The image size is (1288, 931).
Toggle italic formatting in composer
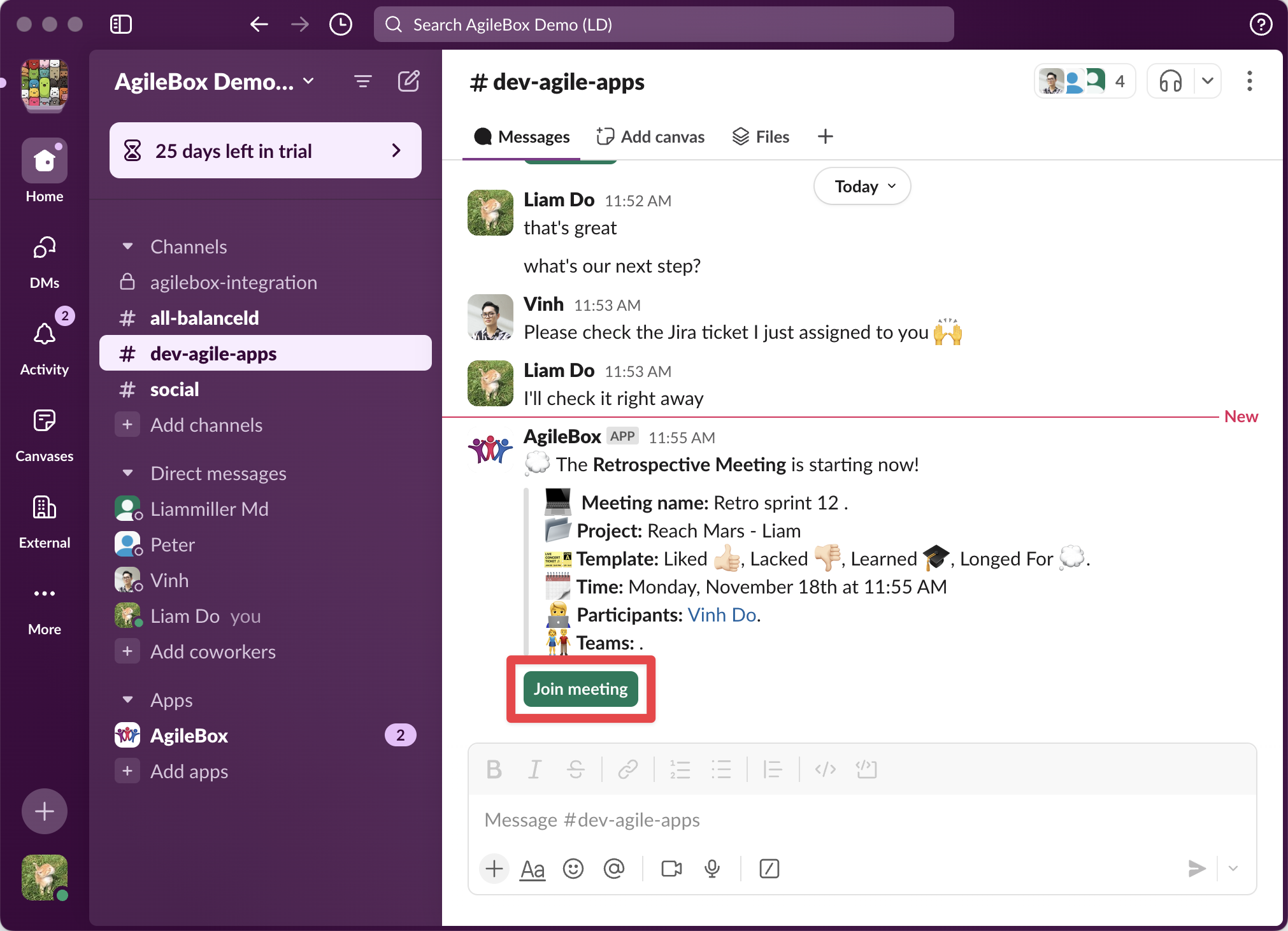point(534,769)
